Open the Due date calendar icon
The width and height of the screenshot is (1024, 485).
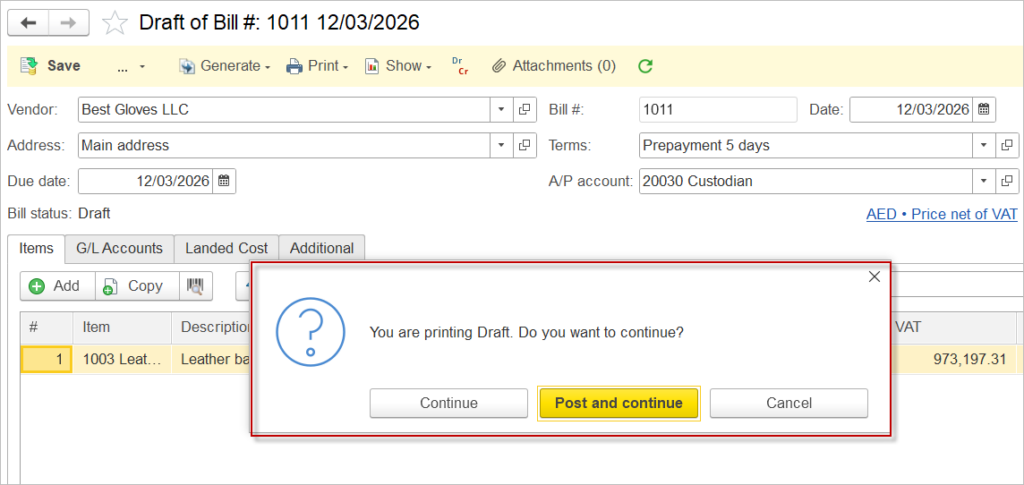tap(224, 181)
